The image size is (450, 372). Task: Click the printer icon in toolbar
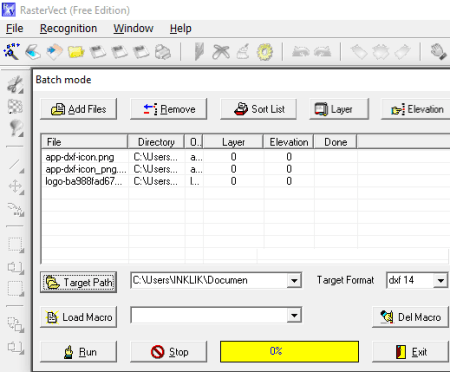pos(163,52)
